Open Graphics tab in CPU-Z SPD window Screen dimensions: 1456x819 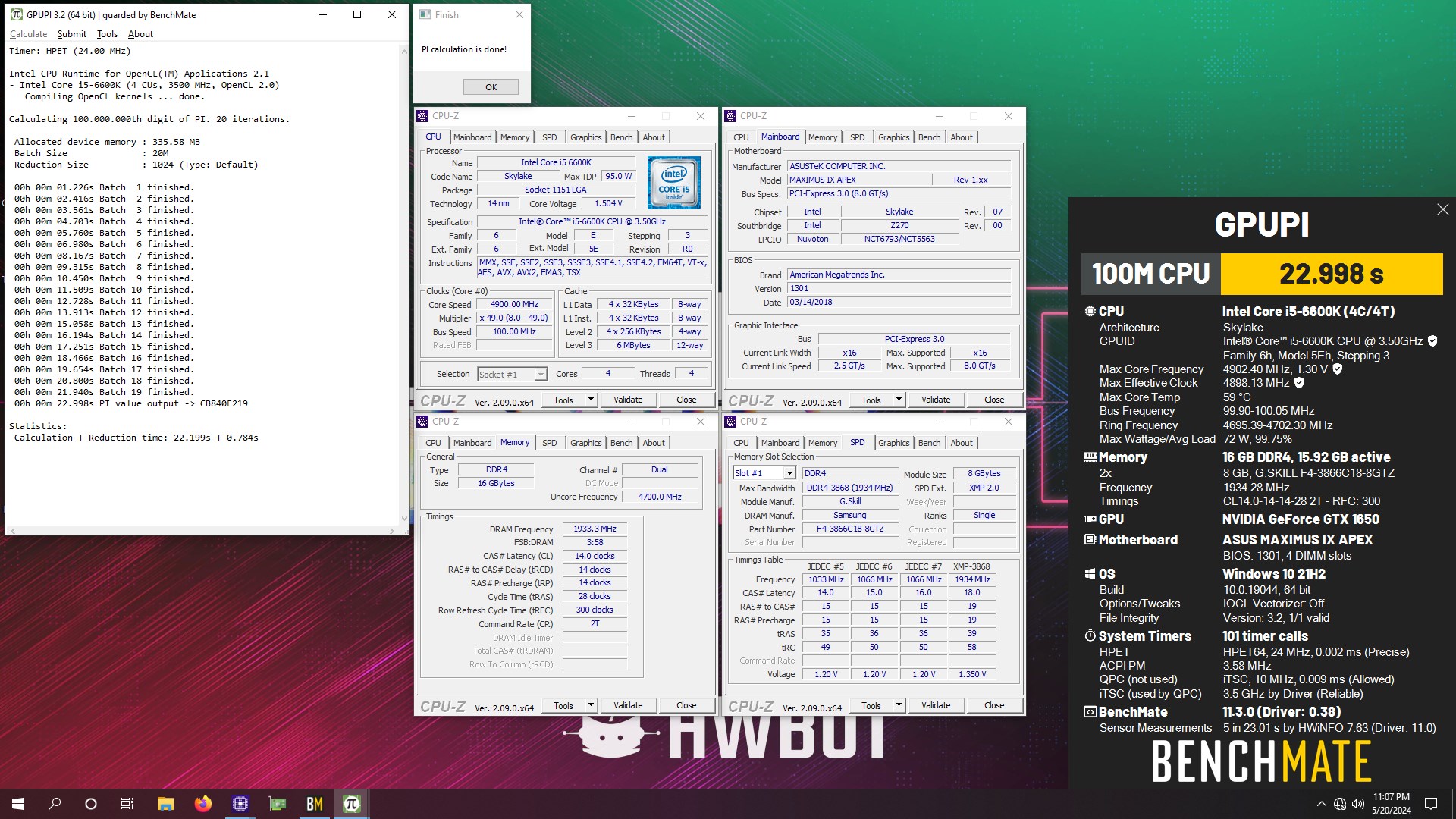point(893,443)
